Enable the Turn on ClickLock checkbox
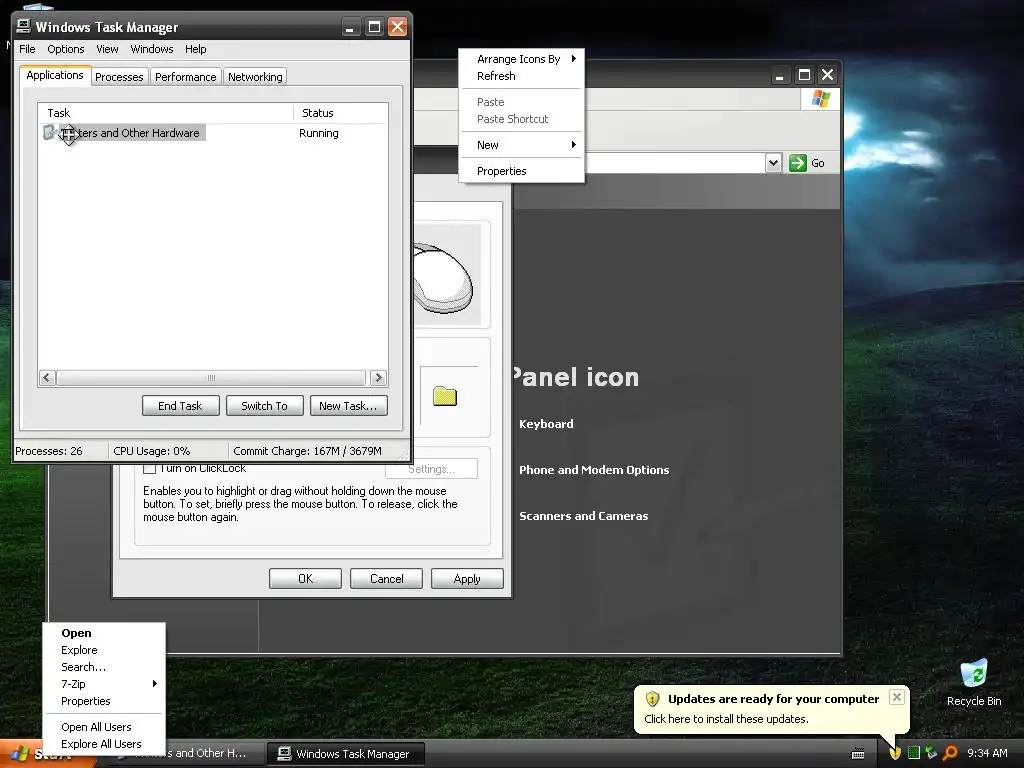 click(x=150, y=468)
